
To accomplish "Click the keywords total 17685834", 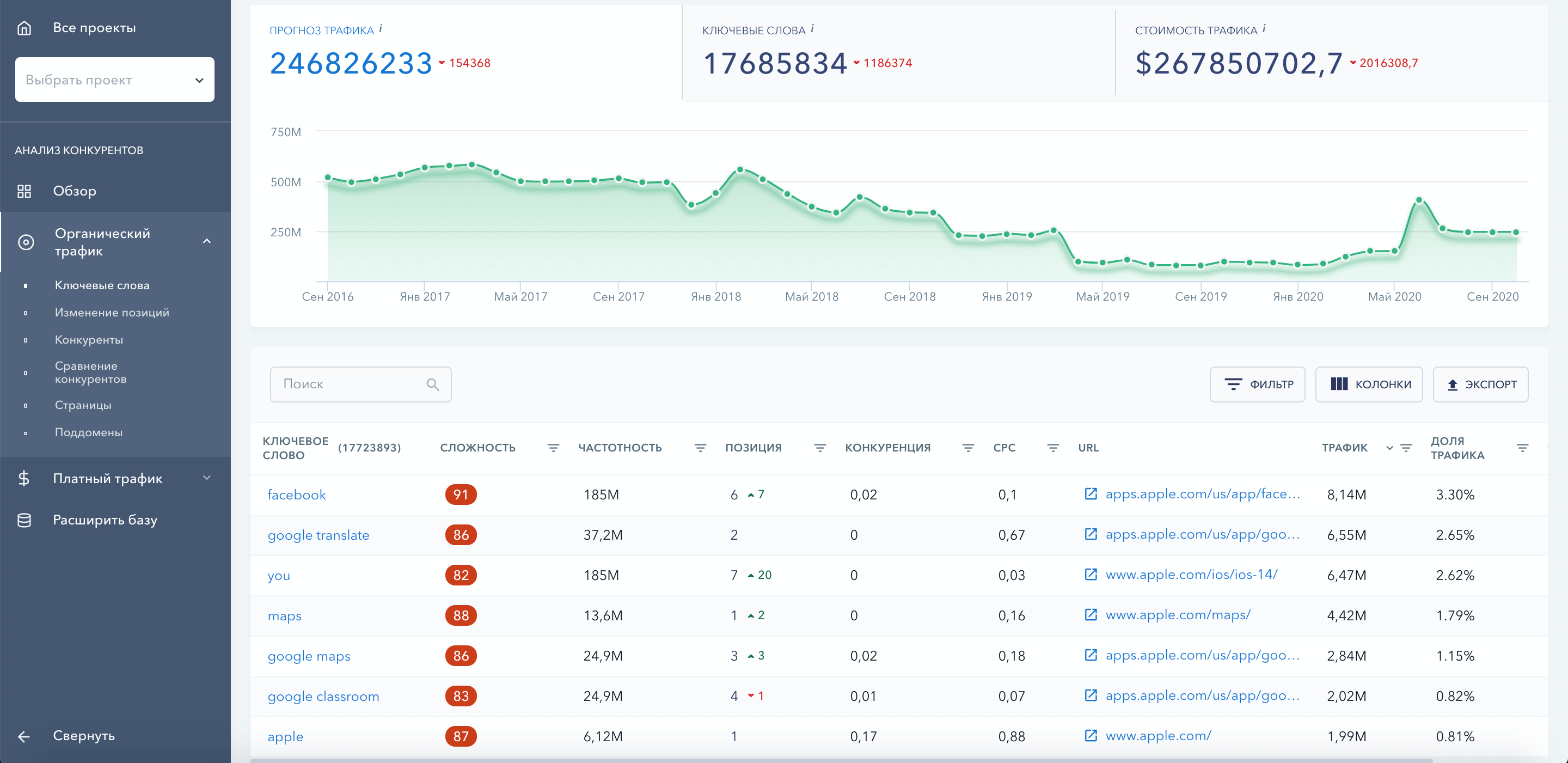I will coord(775,63).
